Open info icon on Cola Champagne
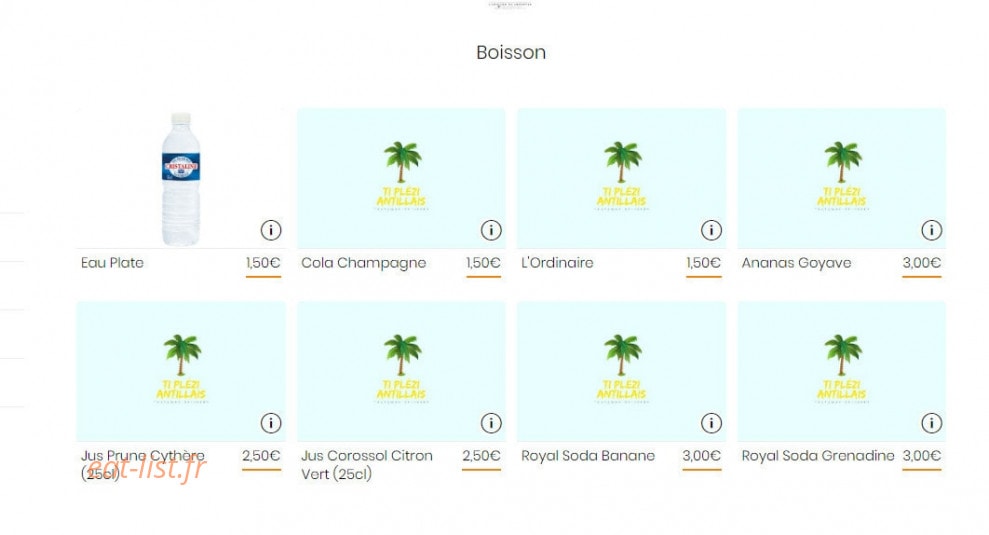 pyautogui.click(x=491, y=230)
